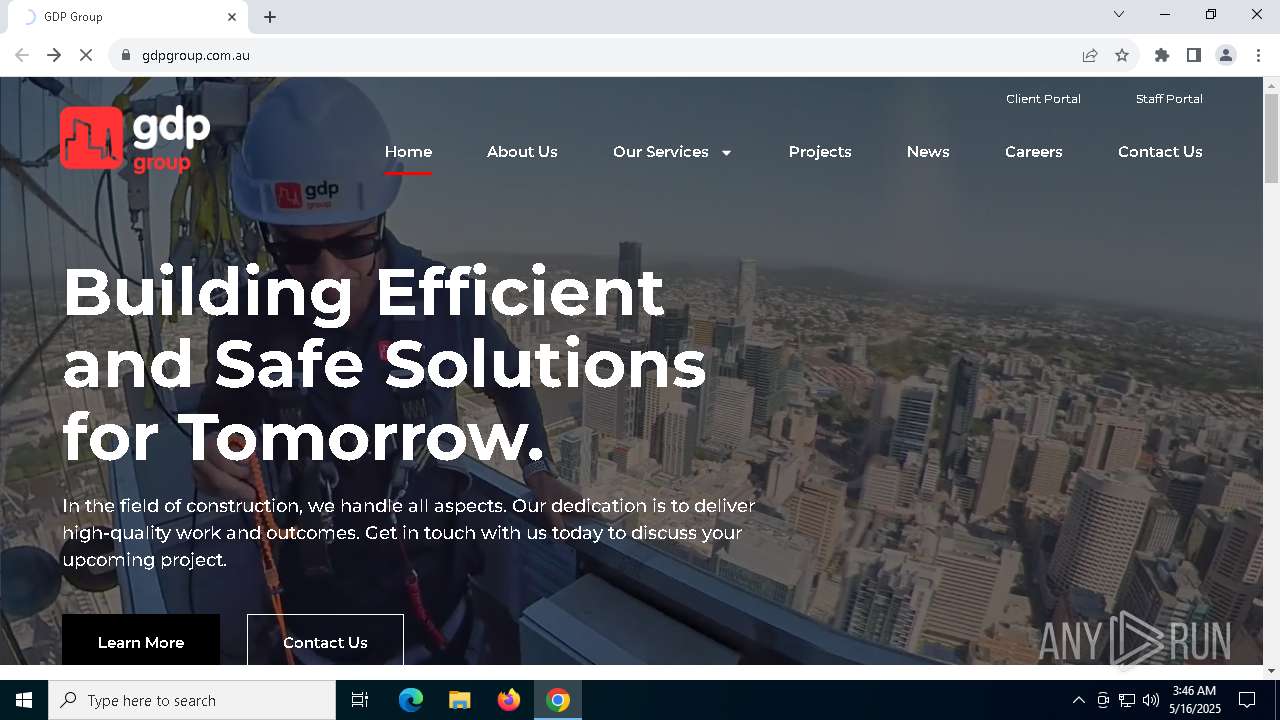Open Our Services menu
Screen dimensions: 1280x720
click(x=661, y=152)
